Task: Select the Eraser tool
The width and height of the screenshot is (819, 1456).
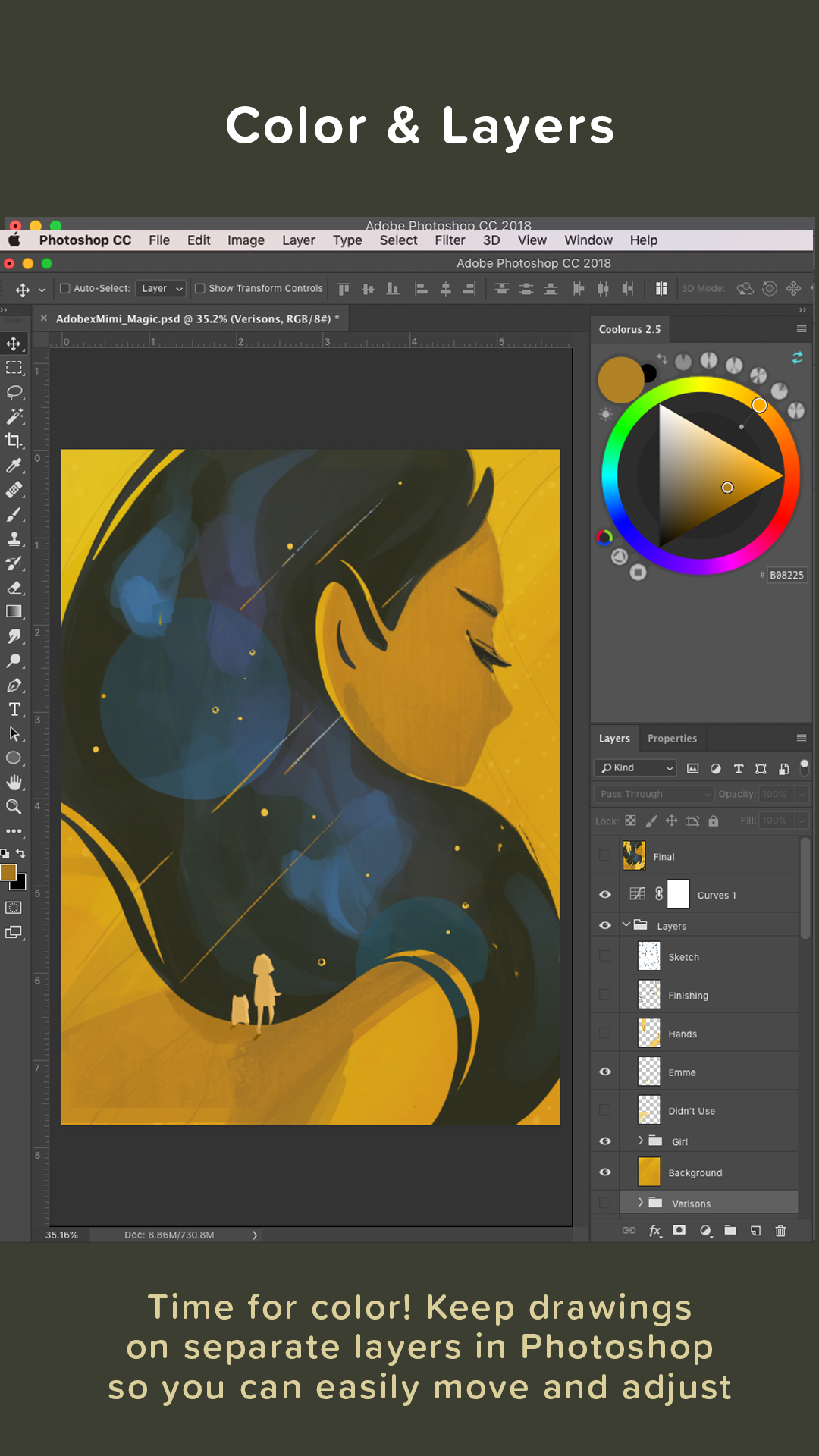Action: (x=14, y=587)
